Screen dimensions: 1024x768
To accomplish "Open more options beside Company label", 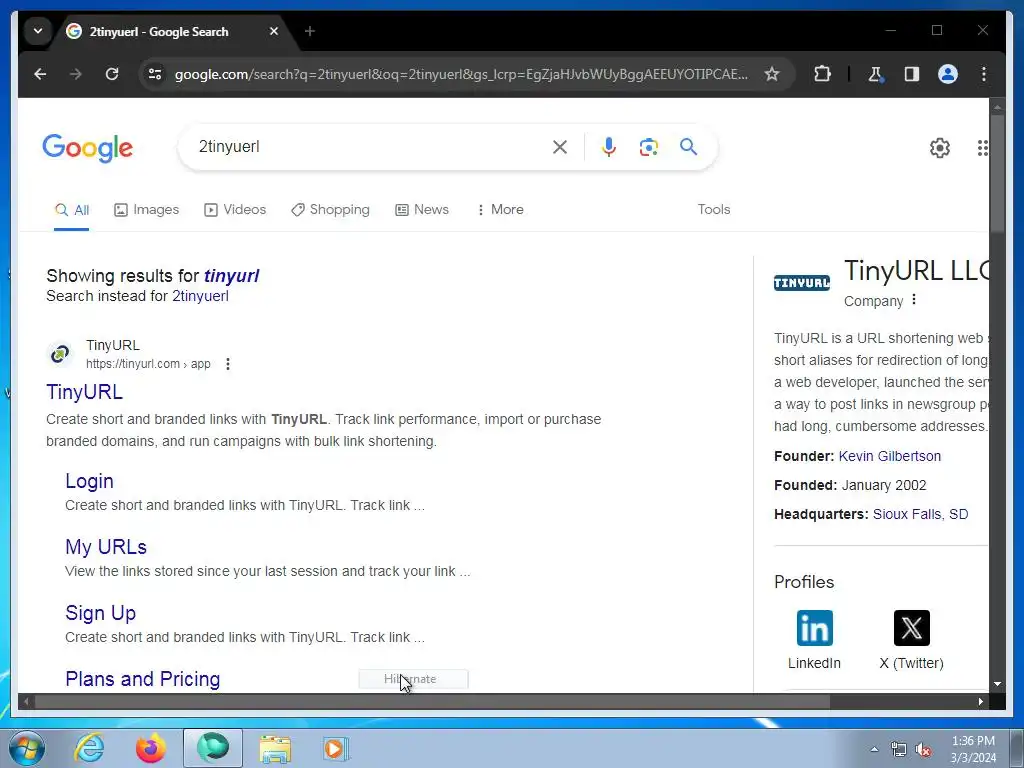I will point(914,300).
